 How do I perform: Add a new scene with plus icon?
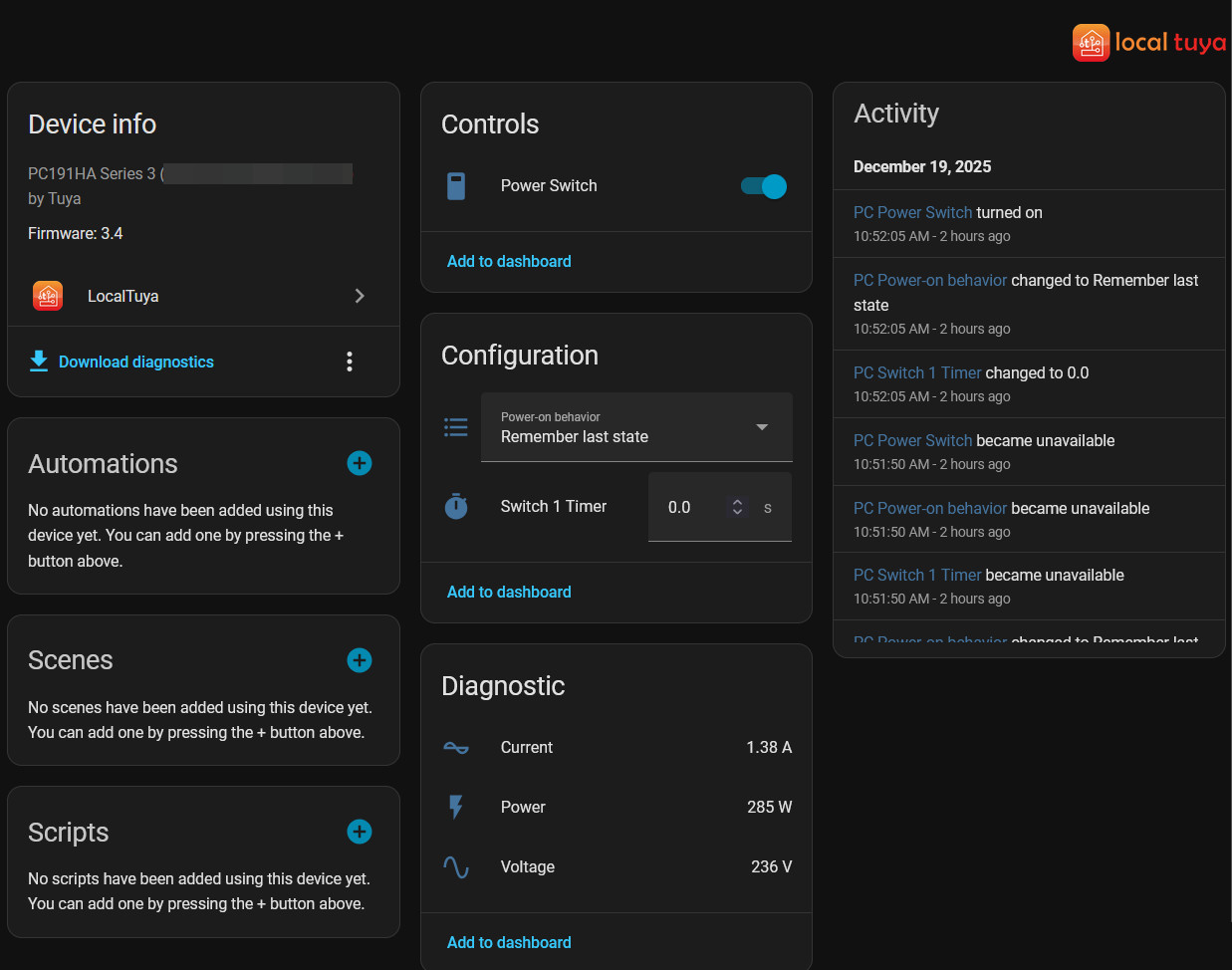(x=360, y=660)
